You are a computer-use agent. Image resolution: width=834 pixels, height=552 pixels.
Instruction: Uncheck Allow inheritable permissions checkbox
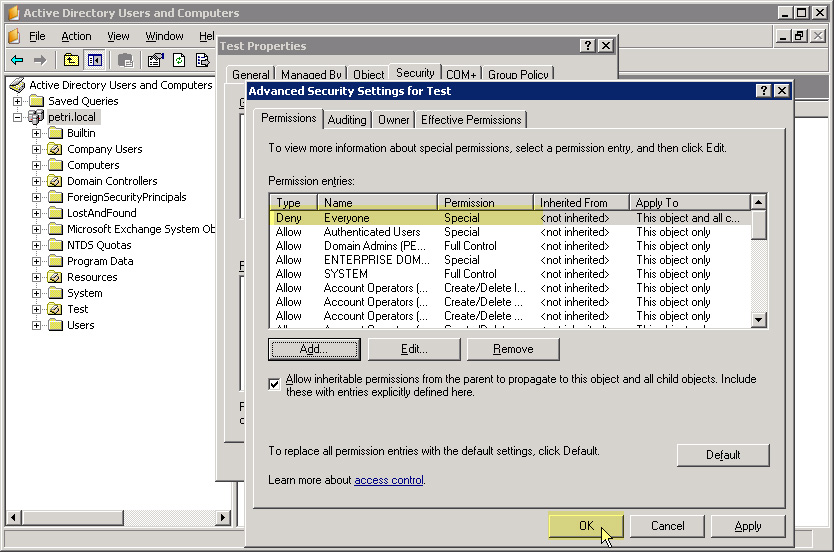274,384
